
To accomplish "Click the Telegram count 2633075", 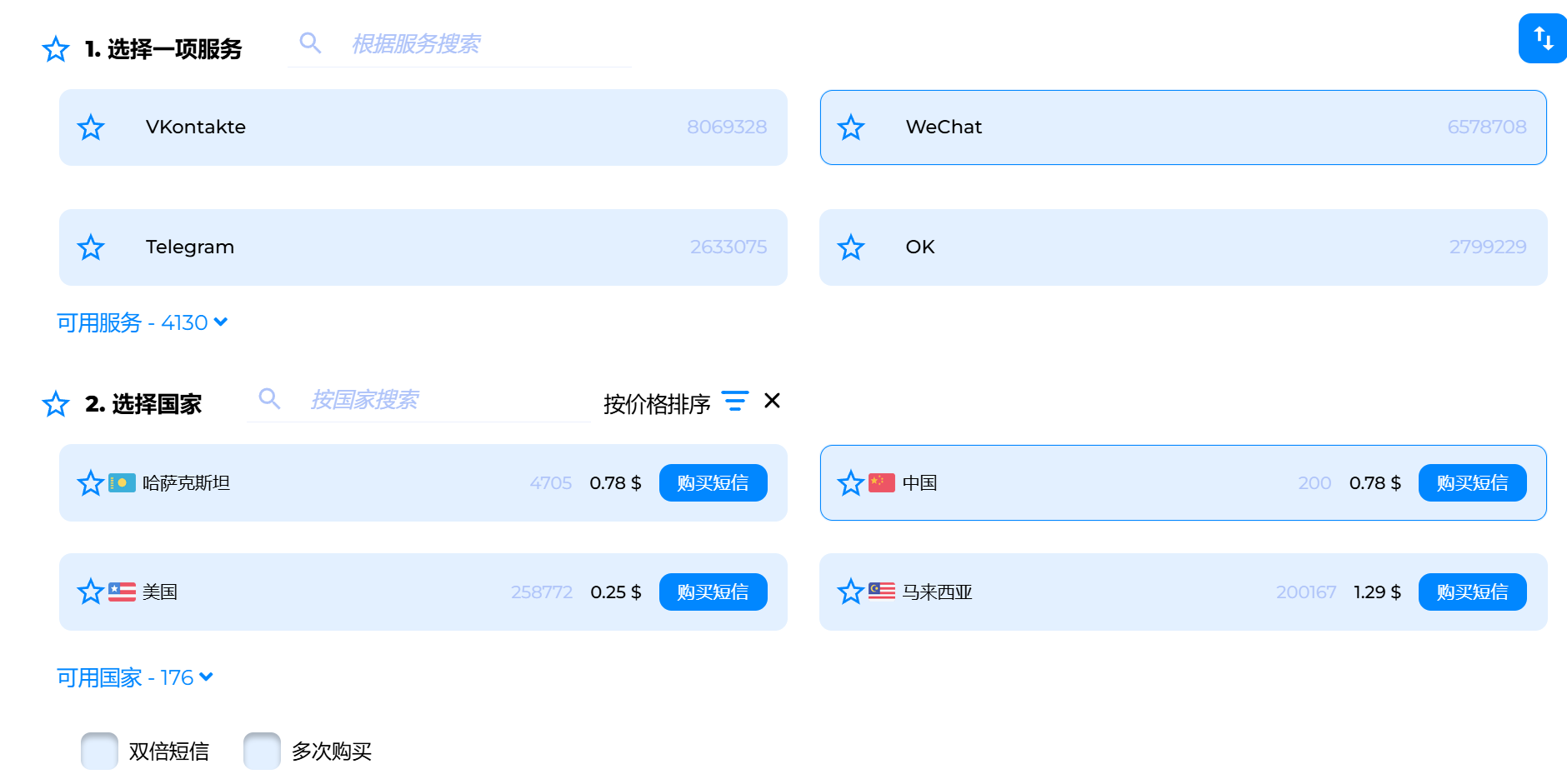I will pos(728,247).
